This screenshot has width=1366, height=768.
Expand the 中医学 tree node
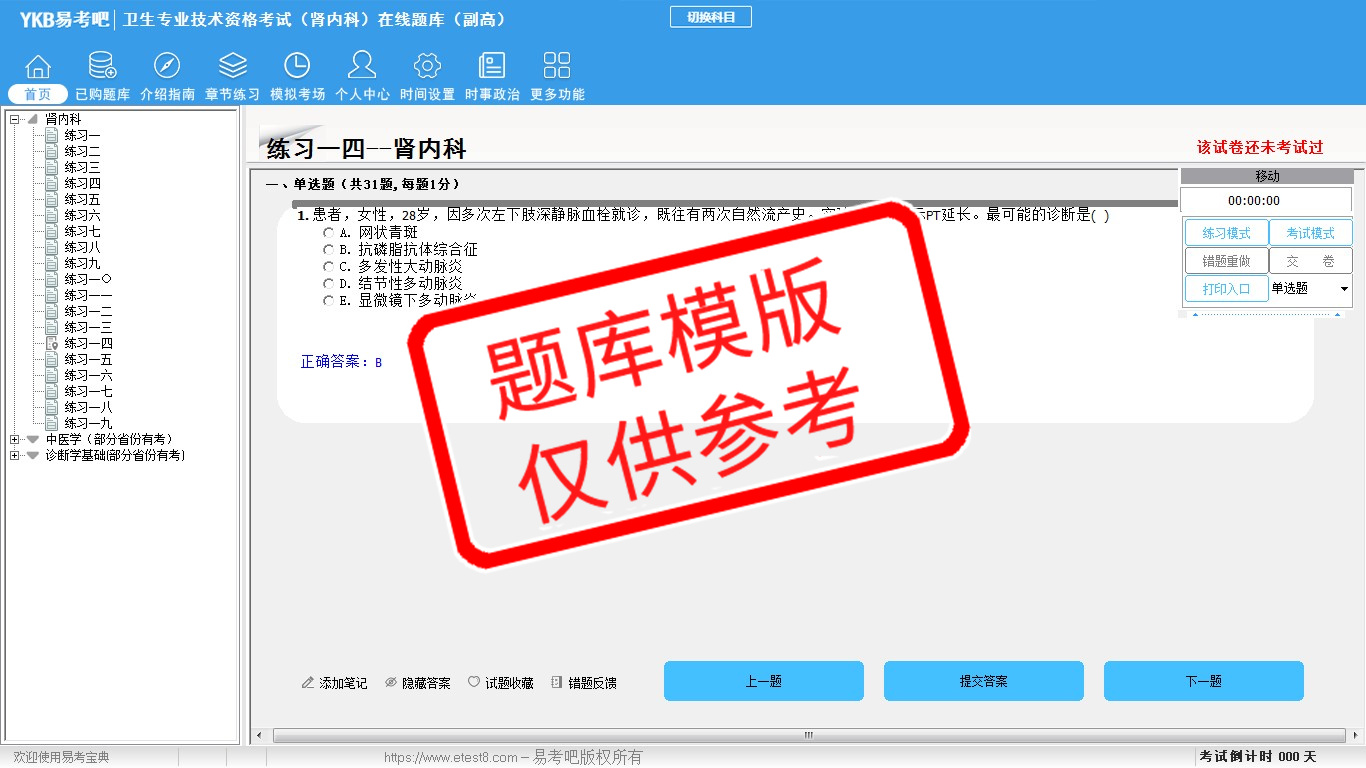pyautogui.click(x=14, y=440)
